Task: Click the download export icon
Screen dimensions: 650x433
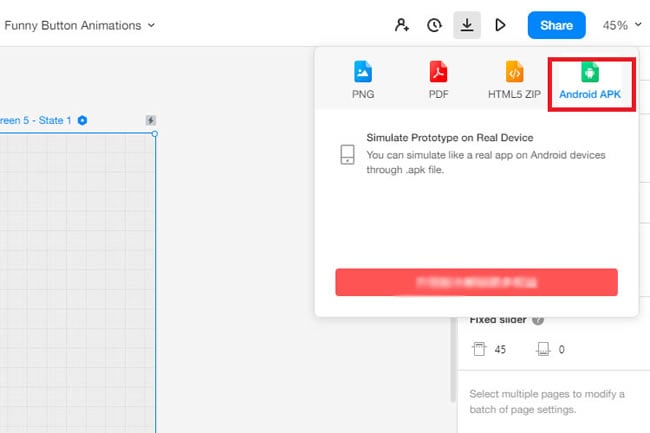Action: coord(467,25)
